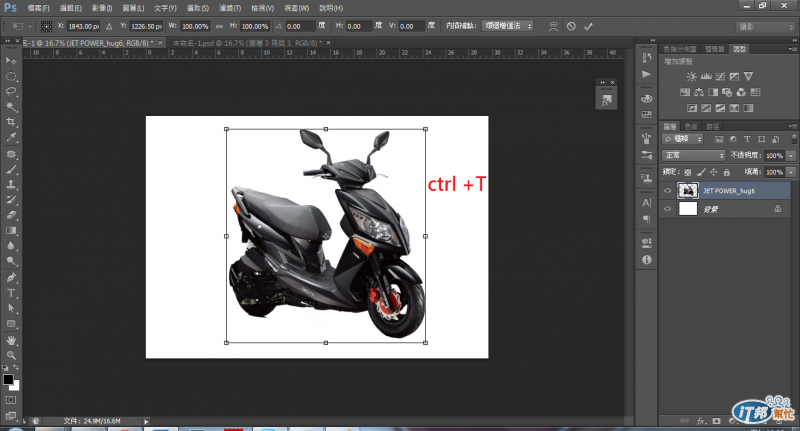Toggle lock position icon
Viewport: 800px width, 431px height.
point(714,172)
